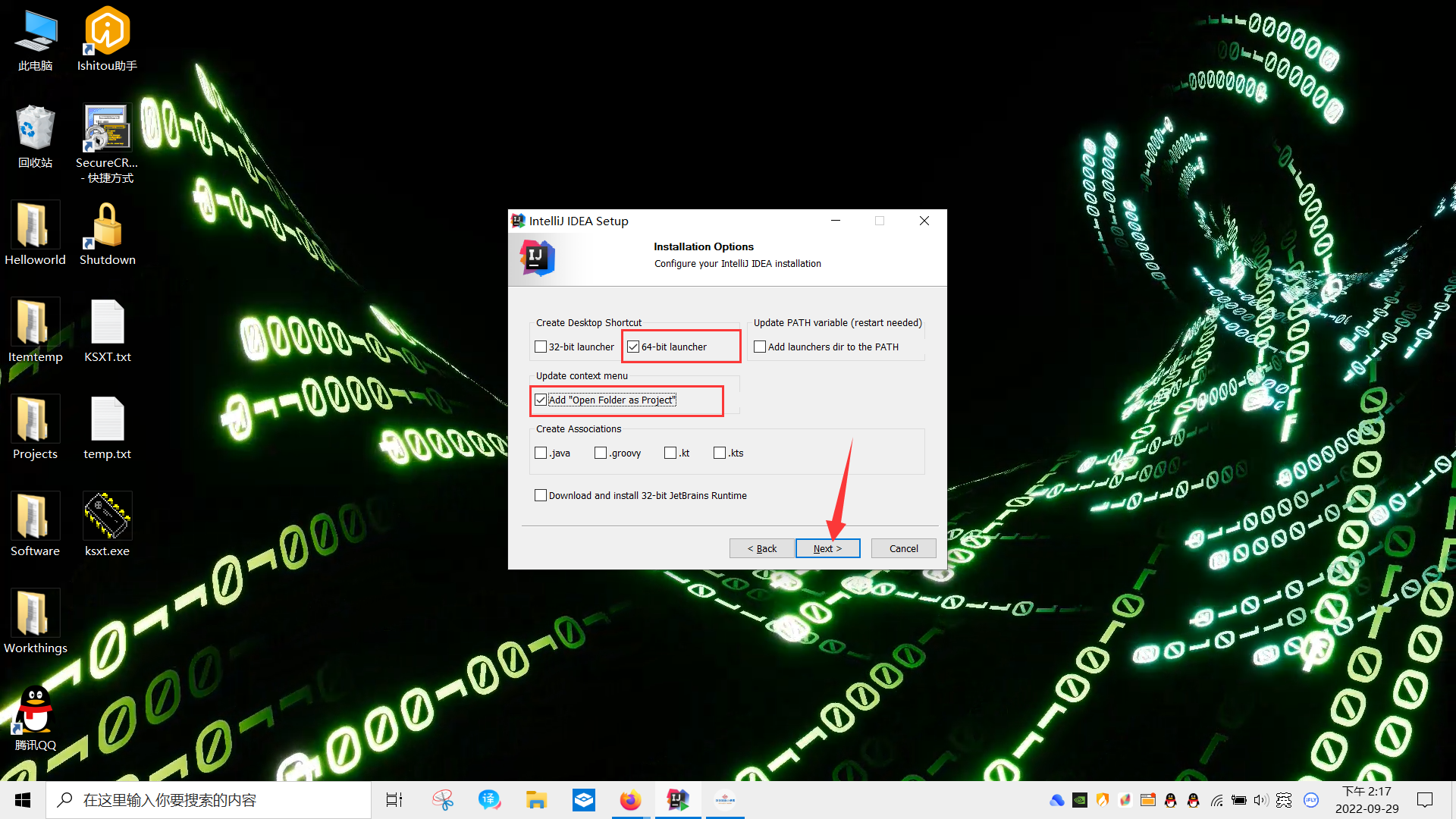The image size is (1456, 819).
Task: Enable the 32-bit launcher checkbox
Action: pos(541,347)
